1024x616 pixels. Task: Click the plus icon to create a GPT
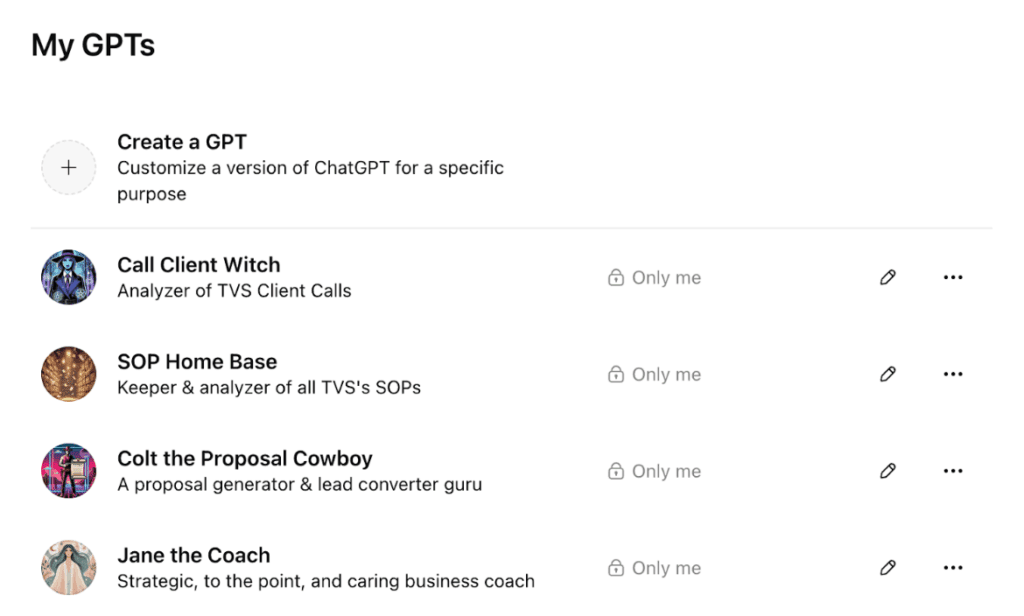[68, 168]
